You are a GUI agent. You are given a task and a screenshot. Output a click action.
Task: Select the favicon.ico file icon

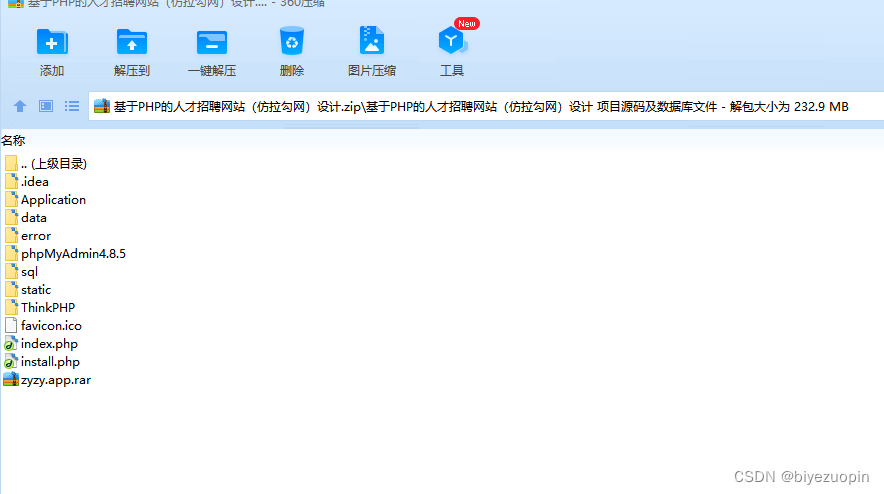[11, 325]
